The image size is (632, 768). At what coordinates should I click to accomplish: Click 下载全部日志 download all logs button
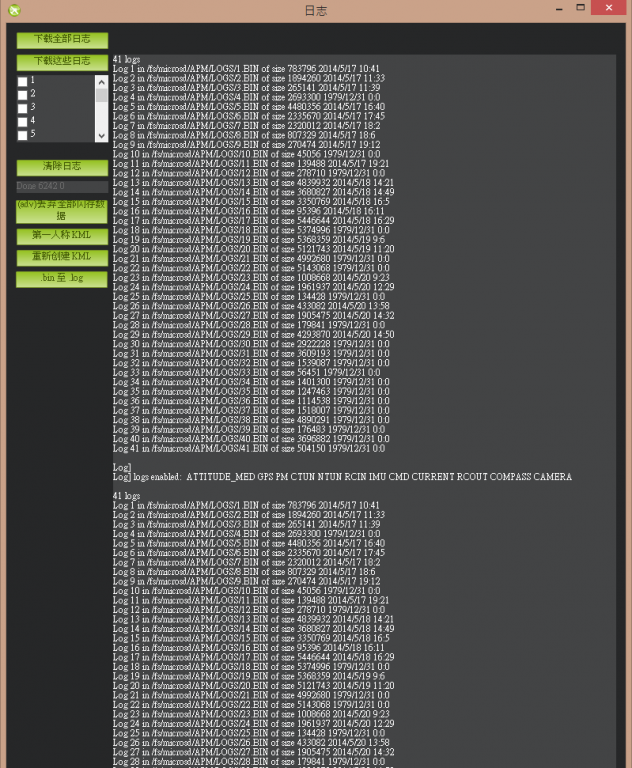coord(62,40)
